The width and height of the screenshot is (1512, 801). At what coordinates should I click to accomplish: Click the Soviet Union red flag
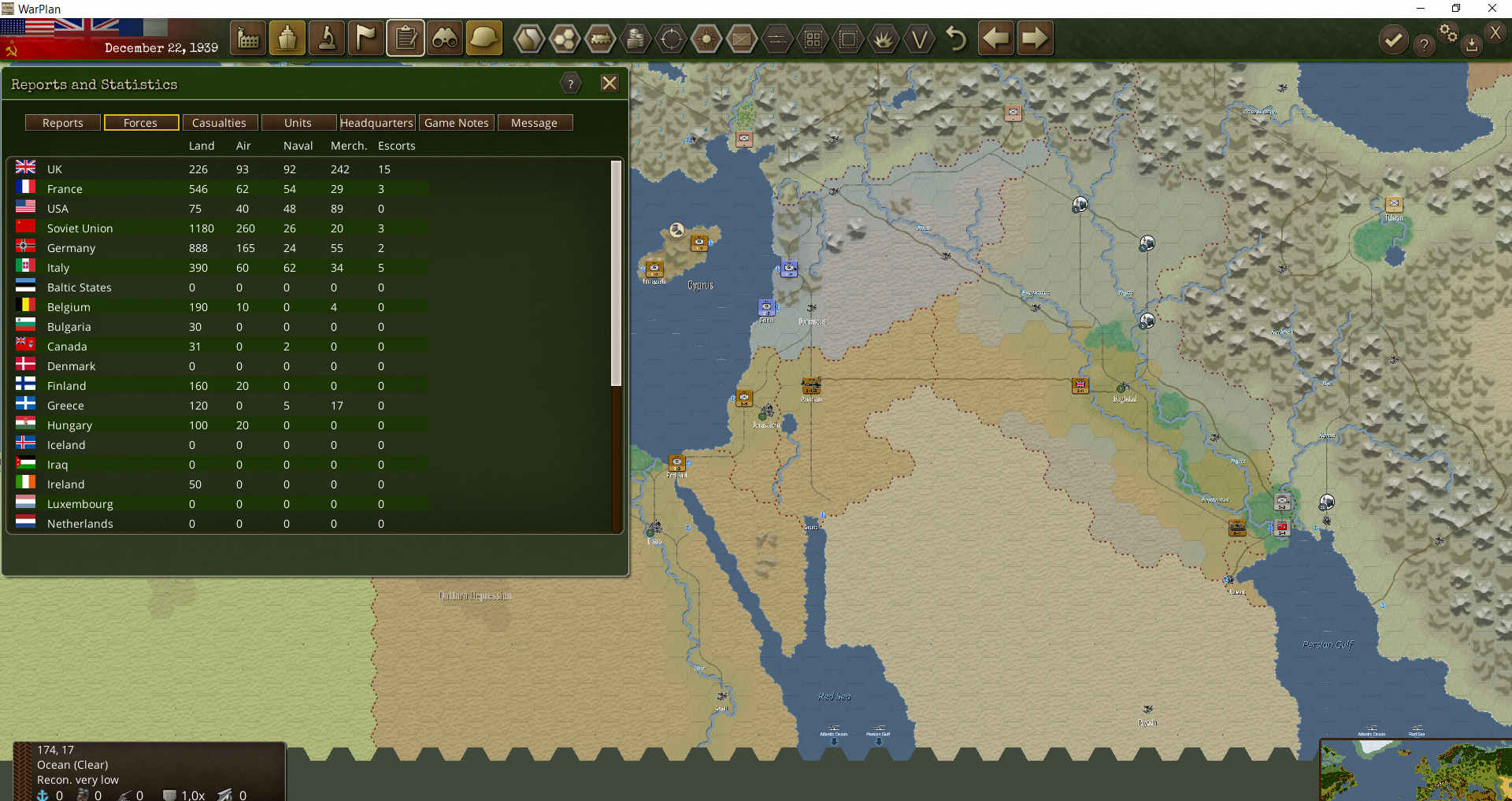pos(26,226)
